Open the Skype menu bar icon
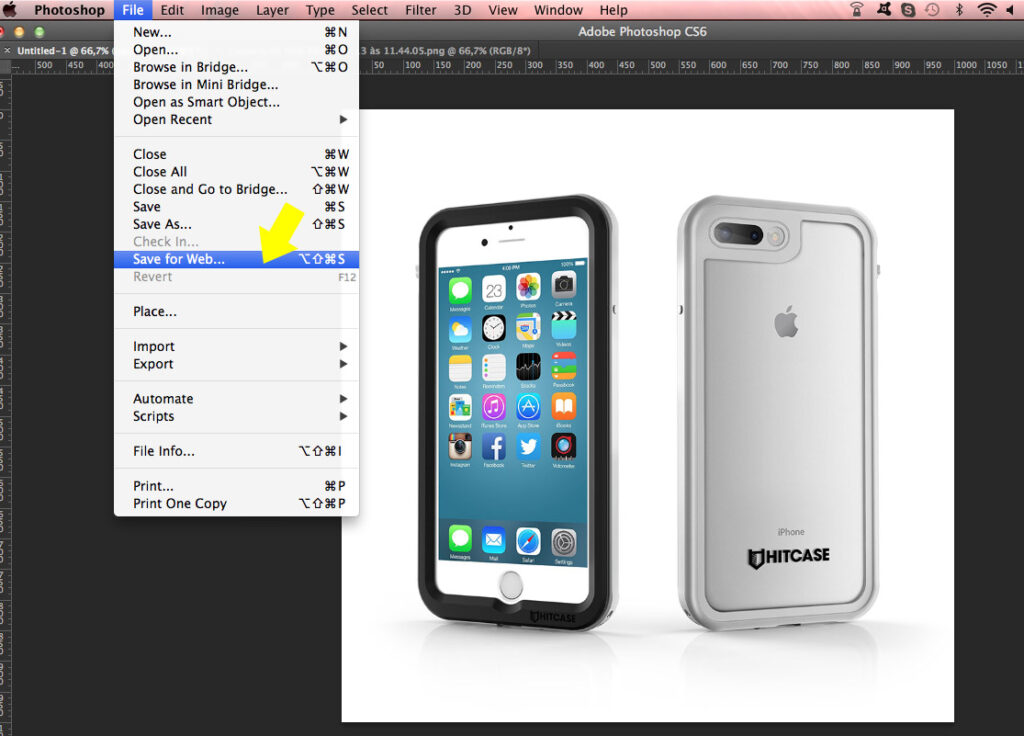This screenshot has height=736, width=1024. pos(908,10)
